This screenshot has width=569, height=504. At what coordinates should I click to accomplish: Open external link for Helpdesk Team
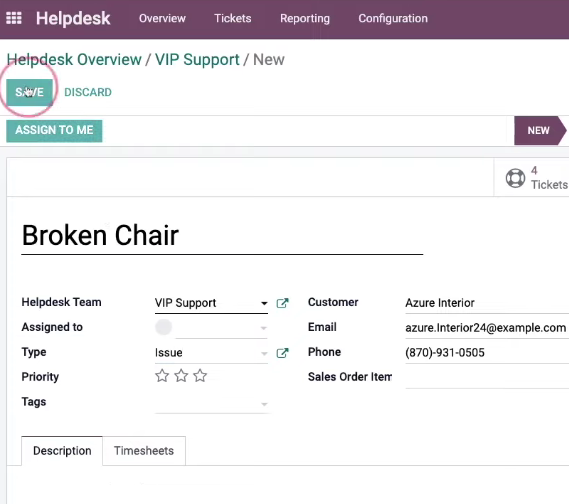click(x=282, y=303)
